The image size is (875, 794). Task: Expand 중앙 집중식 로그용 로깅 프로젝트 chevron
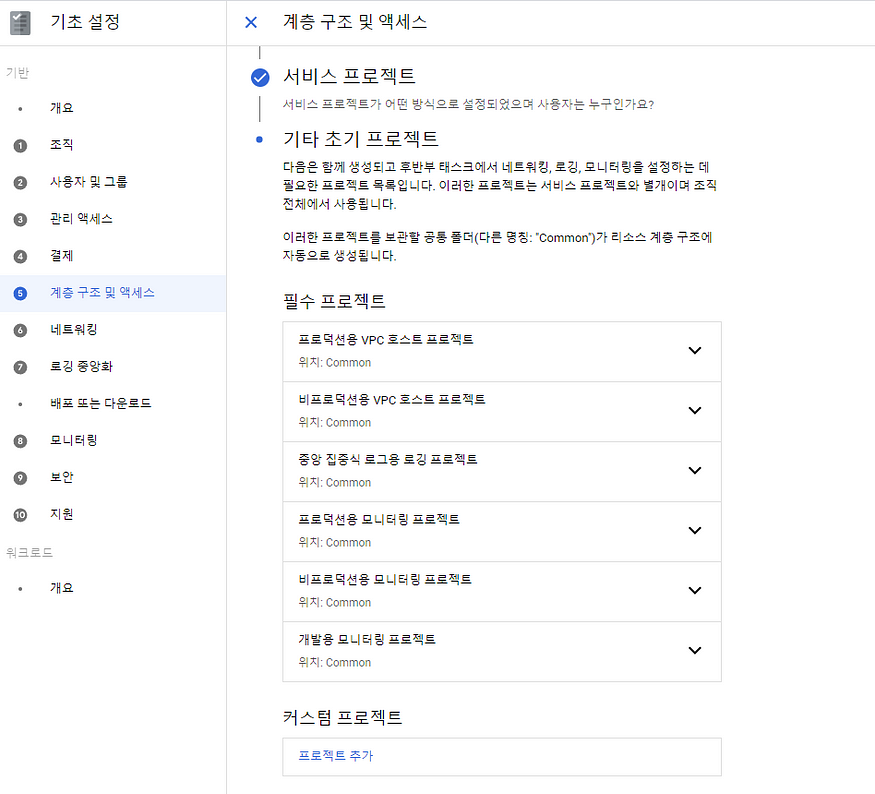pos(695,470)
